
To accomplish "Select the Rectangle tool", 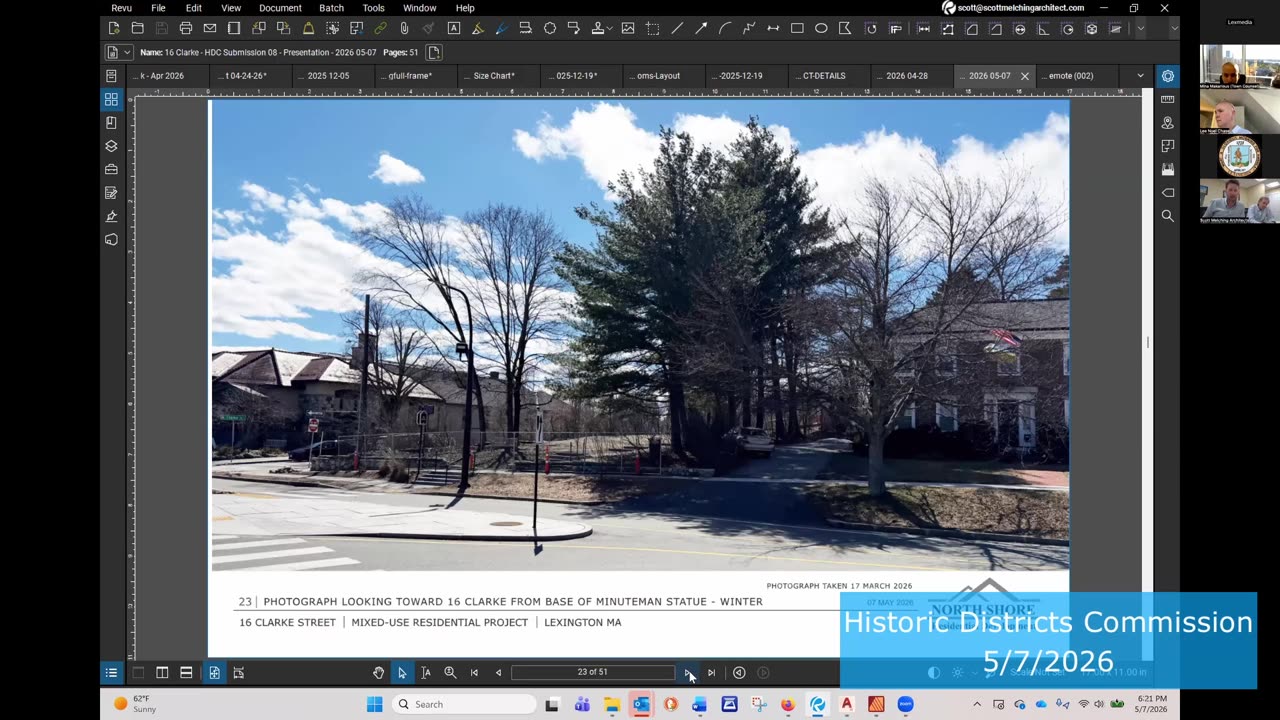I will (797, 29).
